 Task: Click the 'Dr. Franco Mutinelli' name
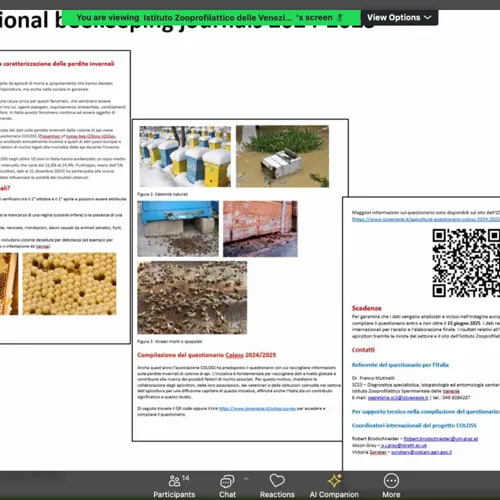[x=373, y=378]
